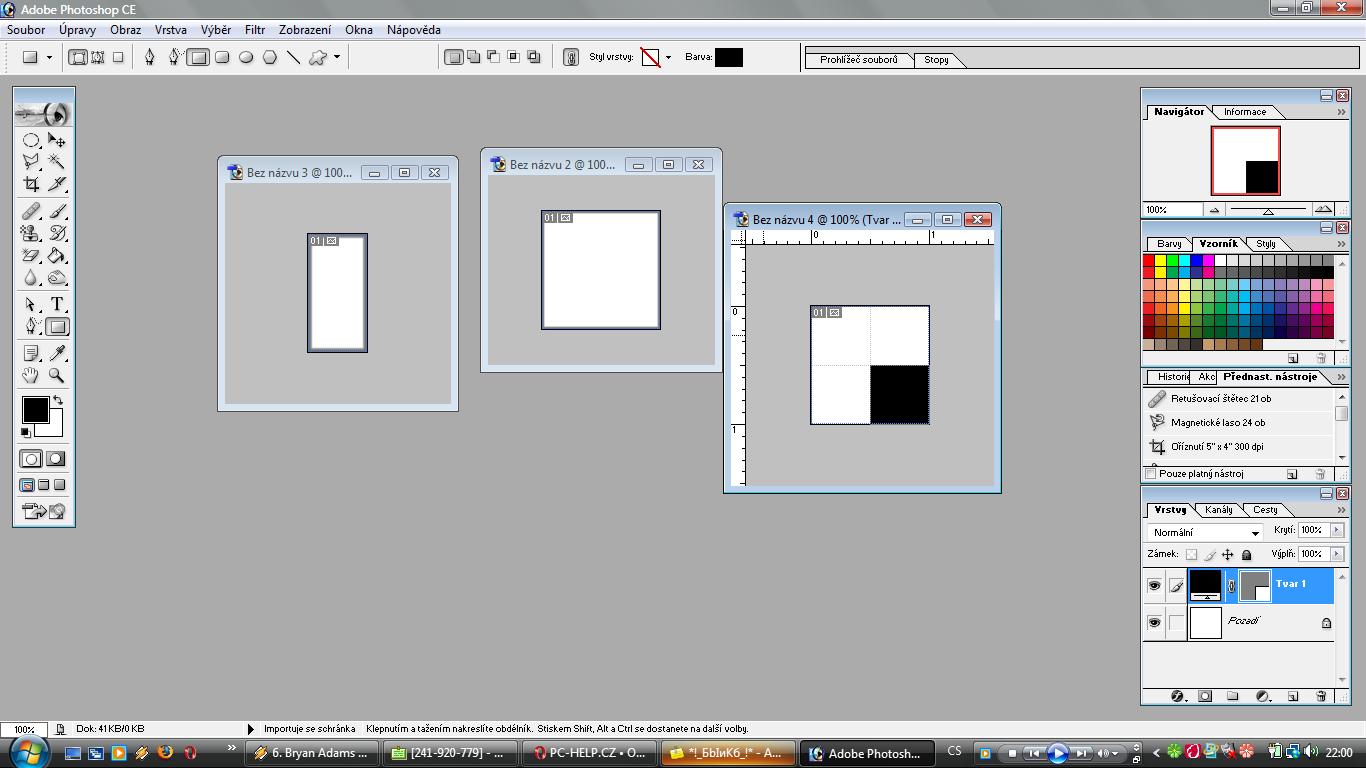This screenshot has height=768, width=1366.
Task: Enable the Pouze platný nástroj checkbox
Action: coord(1150,474)
